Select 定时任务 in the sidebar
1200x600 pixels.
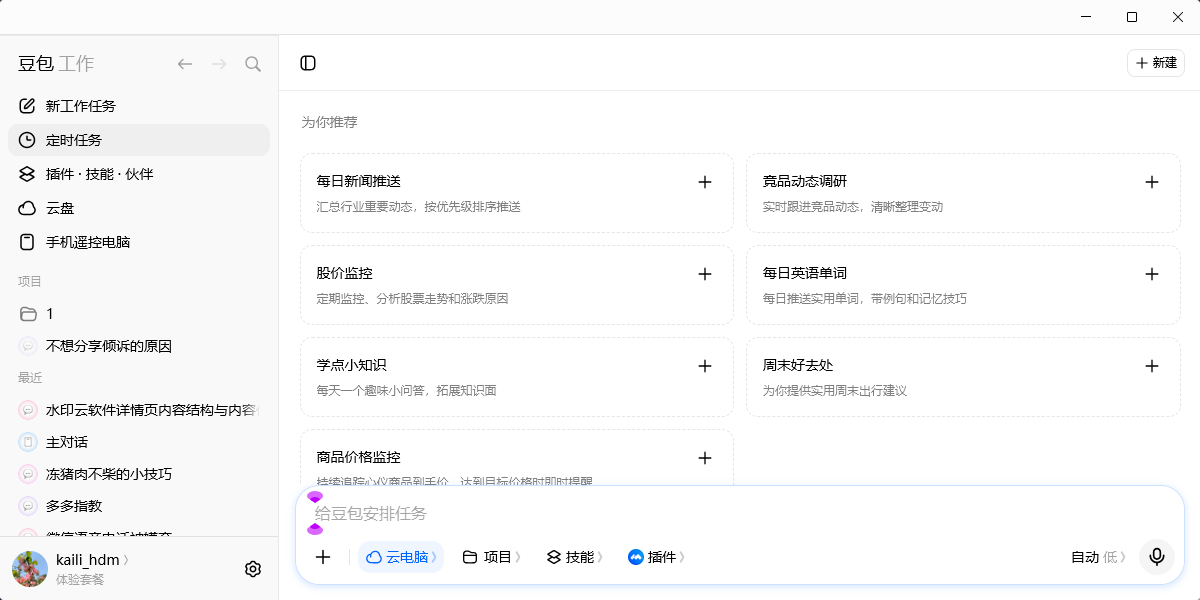tap(139, 140)
